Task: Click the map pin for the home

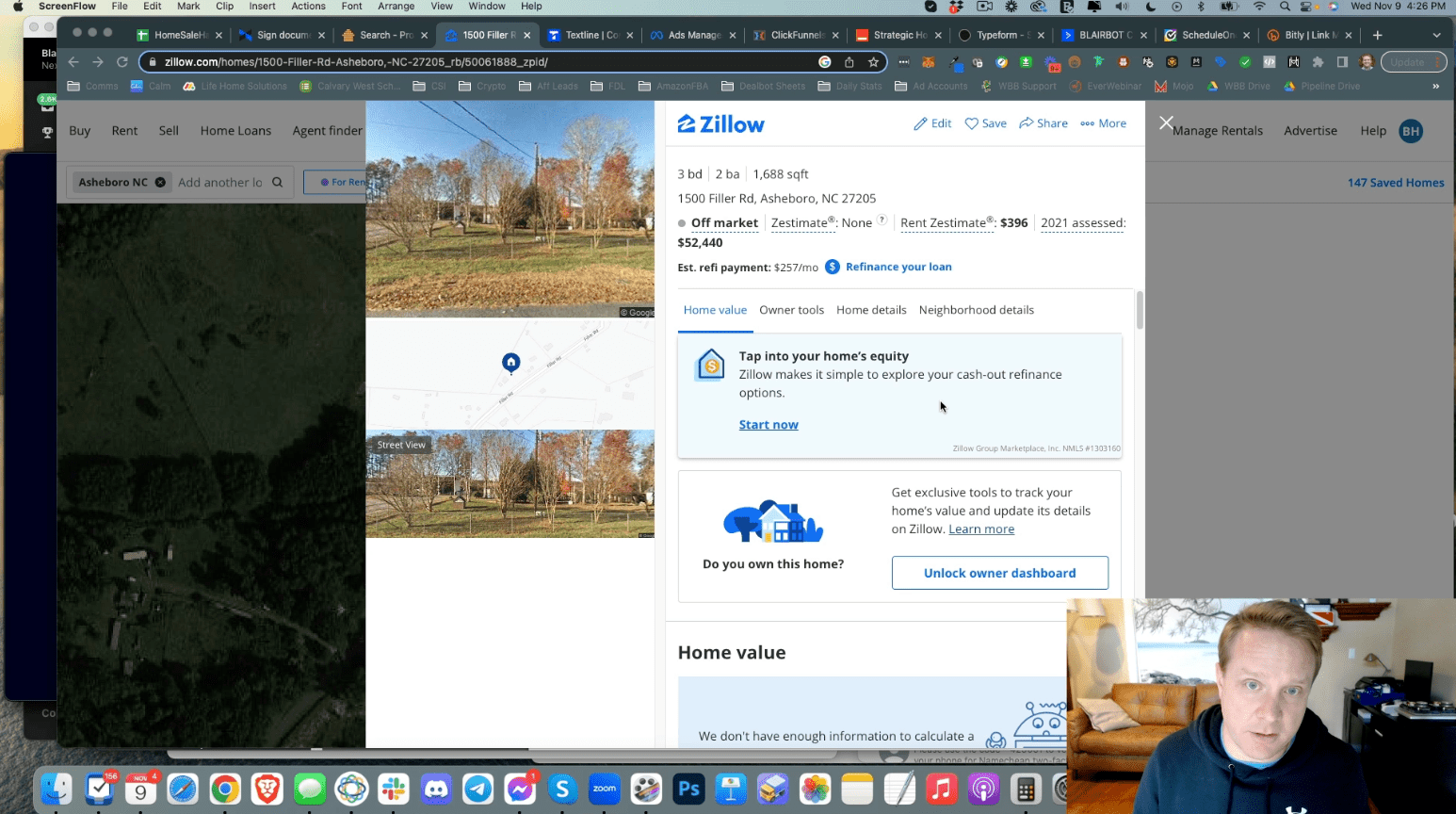Action: [510, 363]
